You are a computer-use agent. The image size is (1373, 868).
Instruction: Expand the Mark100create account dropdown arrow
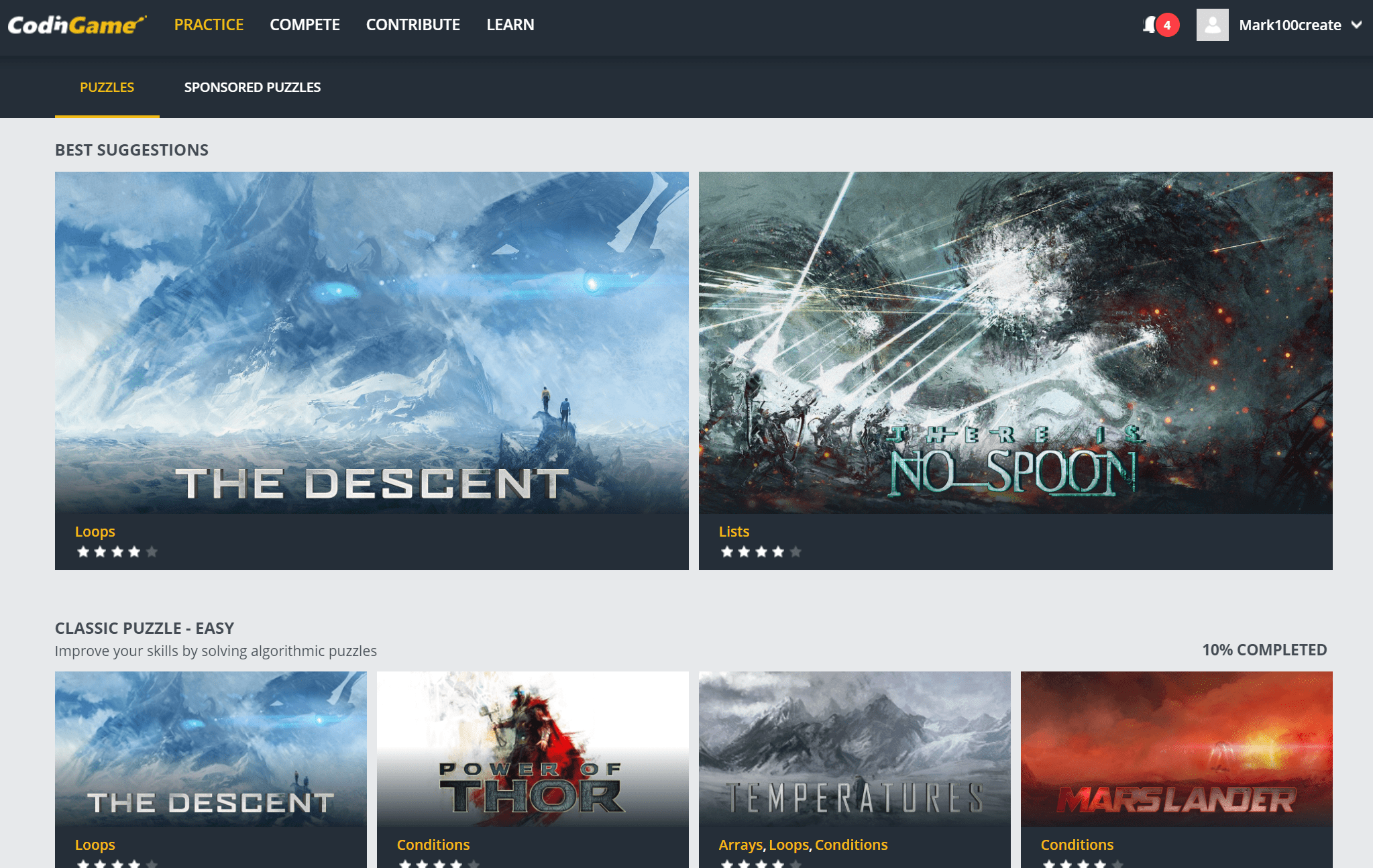[x=1356, y=25]
